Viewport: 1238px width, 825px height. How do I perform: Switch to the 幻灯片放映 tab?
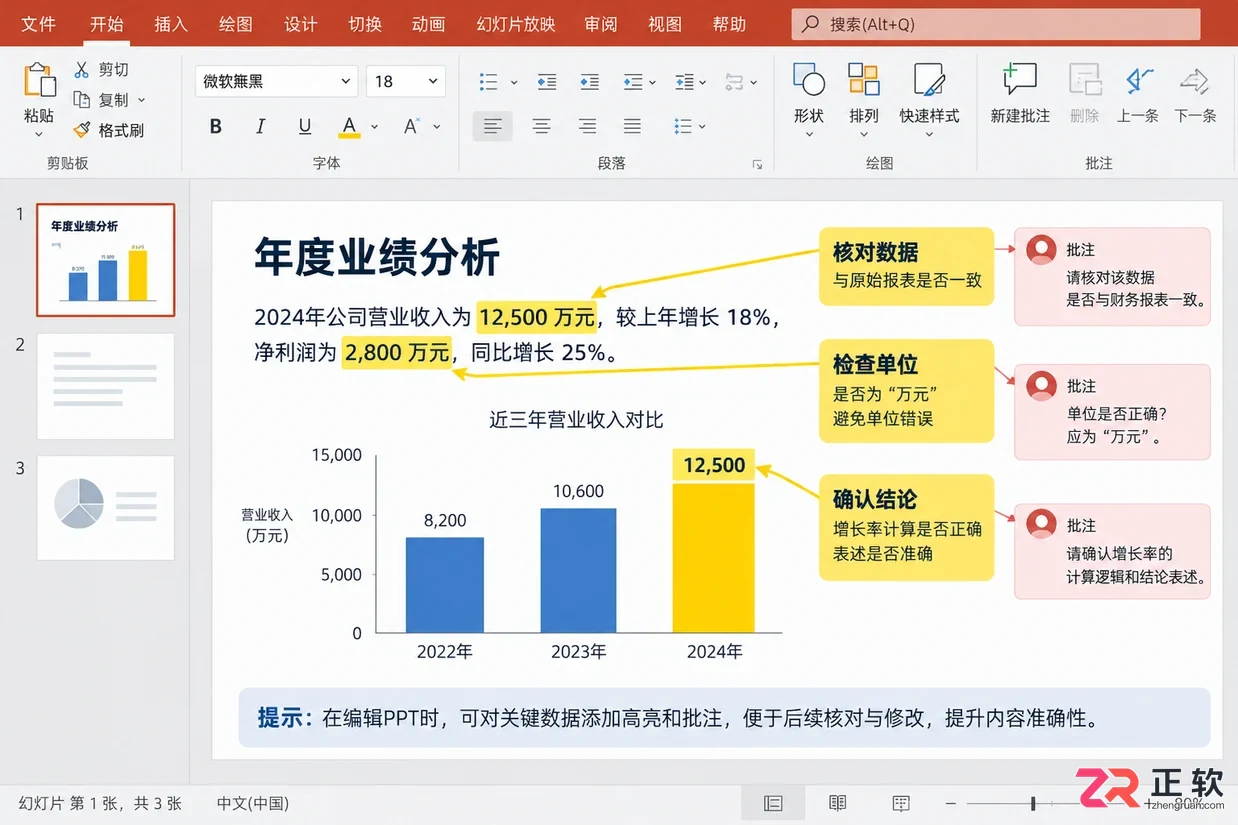click(516, 24)
